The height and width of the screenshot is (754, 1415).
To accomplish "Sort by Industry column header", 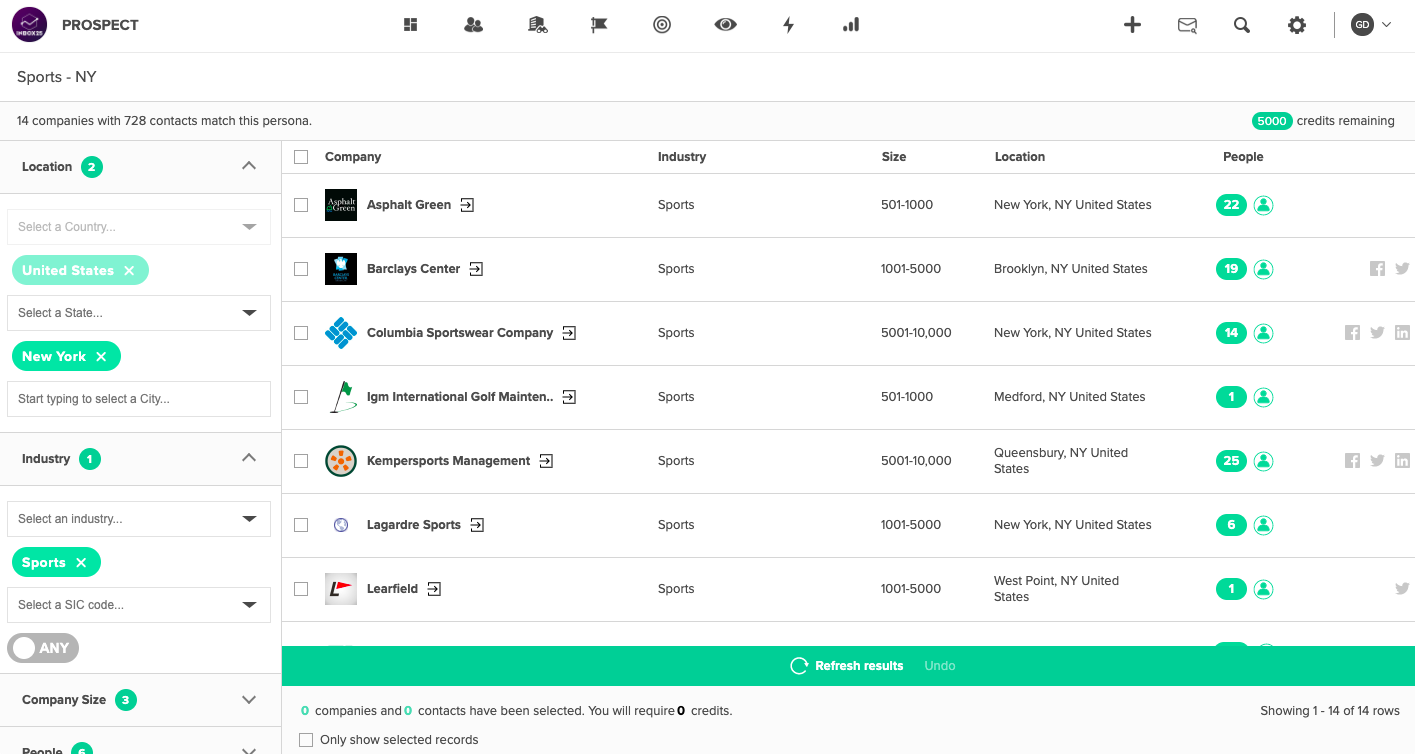I will click(x=682, y=157).
